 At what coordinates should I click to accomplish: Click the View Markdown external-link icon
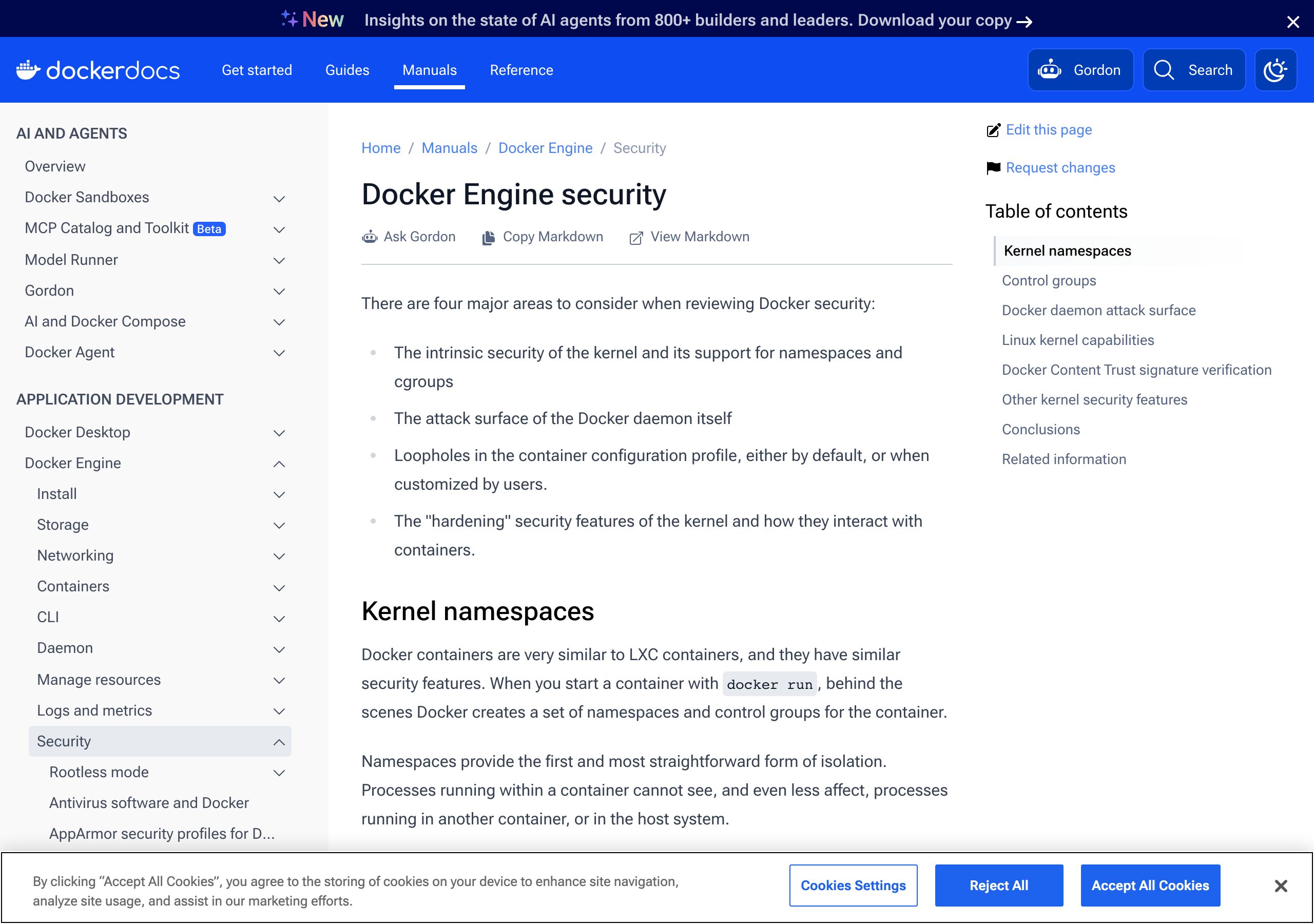click(636, 238)
